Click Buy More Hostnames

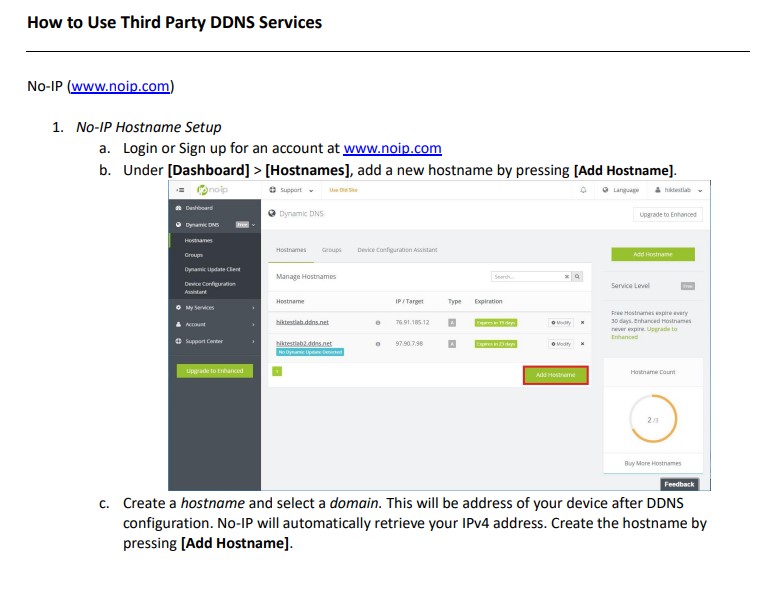click(653, 463)
